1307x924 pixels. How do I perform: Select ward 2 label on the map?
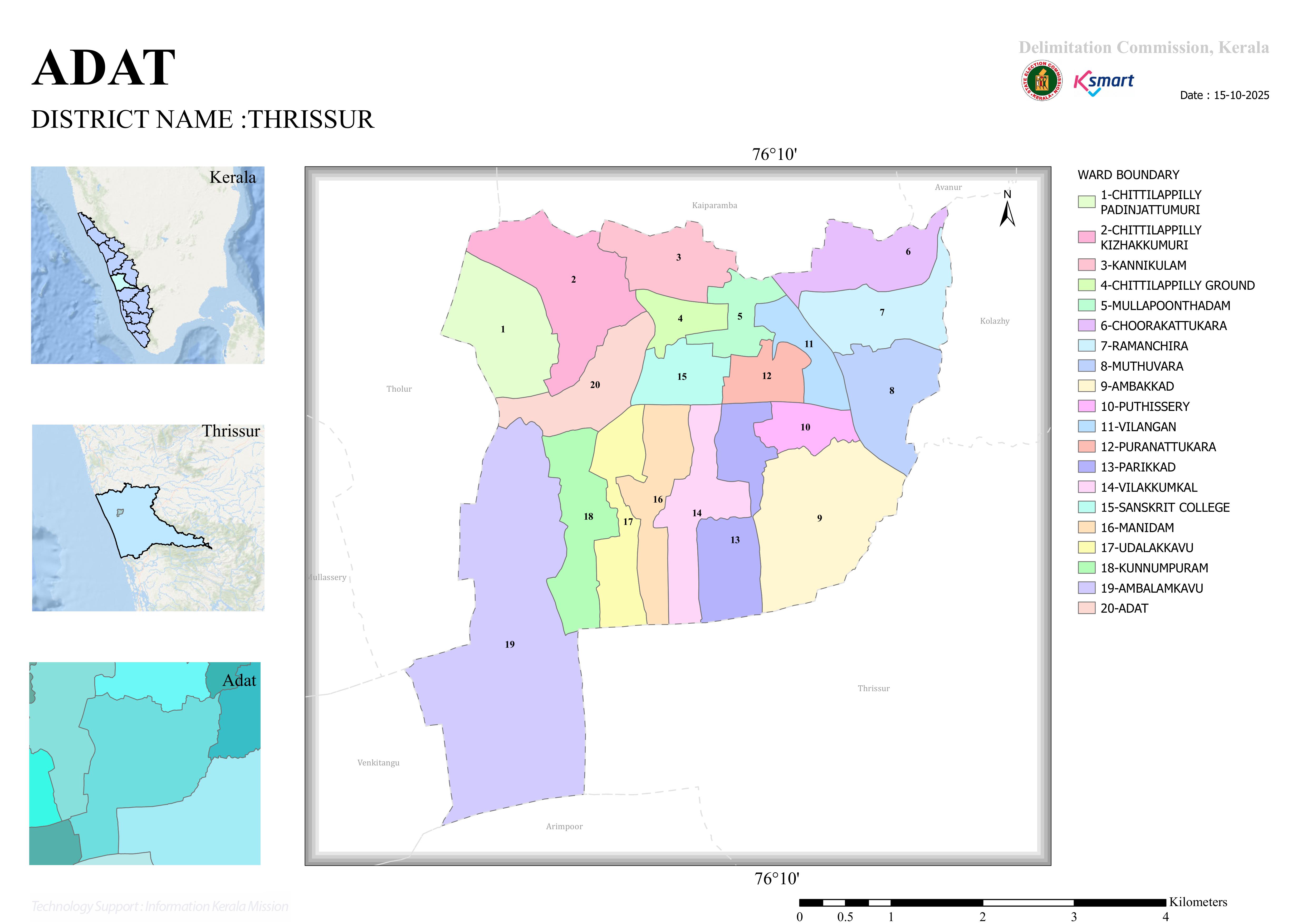(573, 279)
